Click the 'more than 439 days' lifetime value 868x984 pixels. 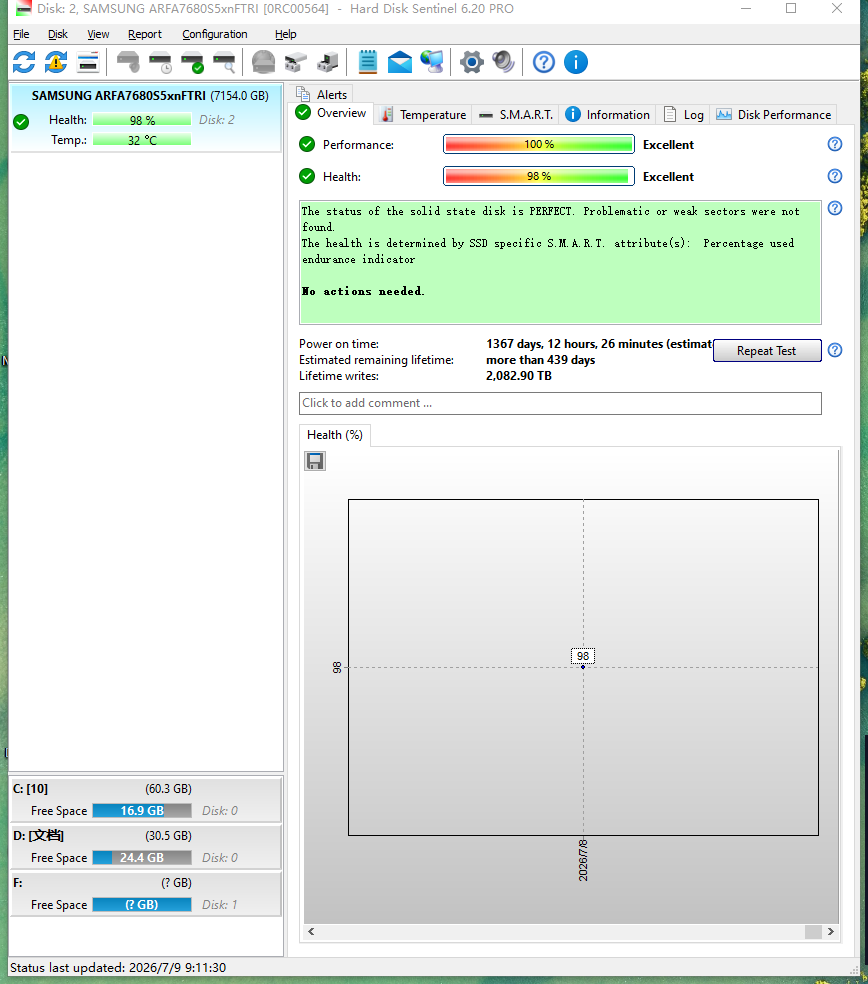[540, 360]
